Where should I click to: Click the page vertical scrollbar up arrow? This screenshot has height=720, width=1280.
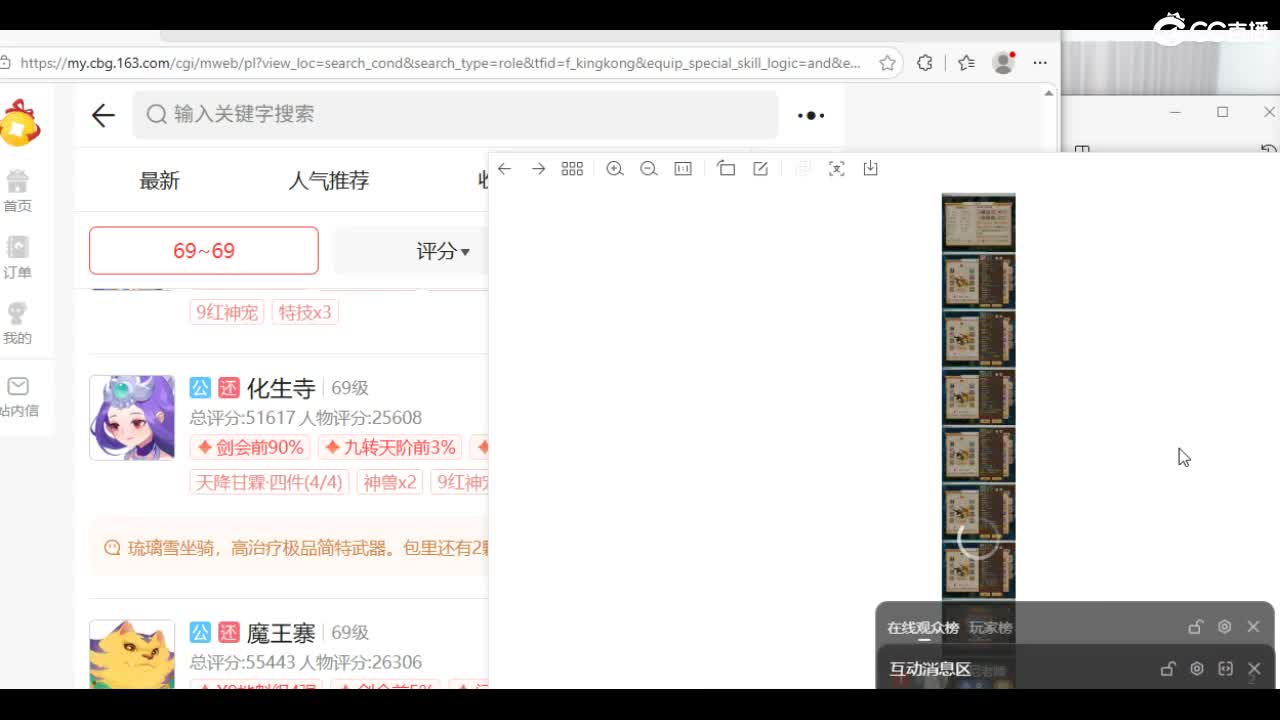1048,93
